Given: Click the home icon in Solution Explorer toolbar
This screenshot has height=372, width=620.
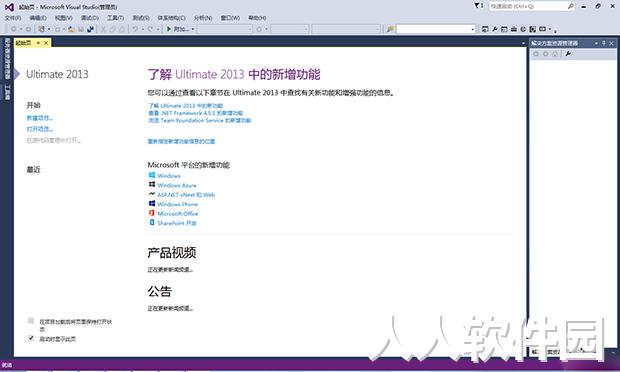Looking at the screenshot, I should tap(555, 54).
